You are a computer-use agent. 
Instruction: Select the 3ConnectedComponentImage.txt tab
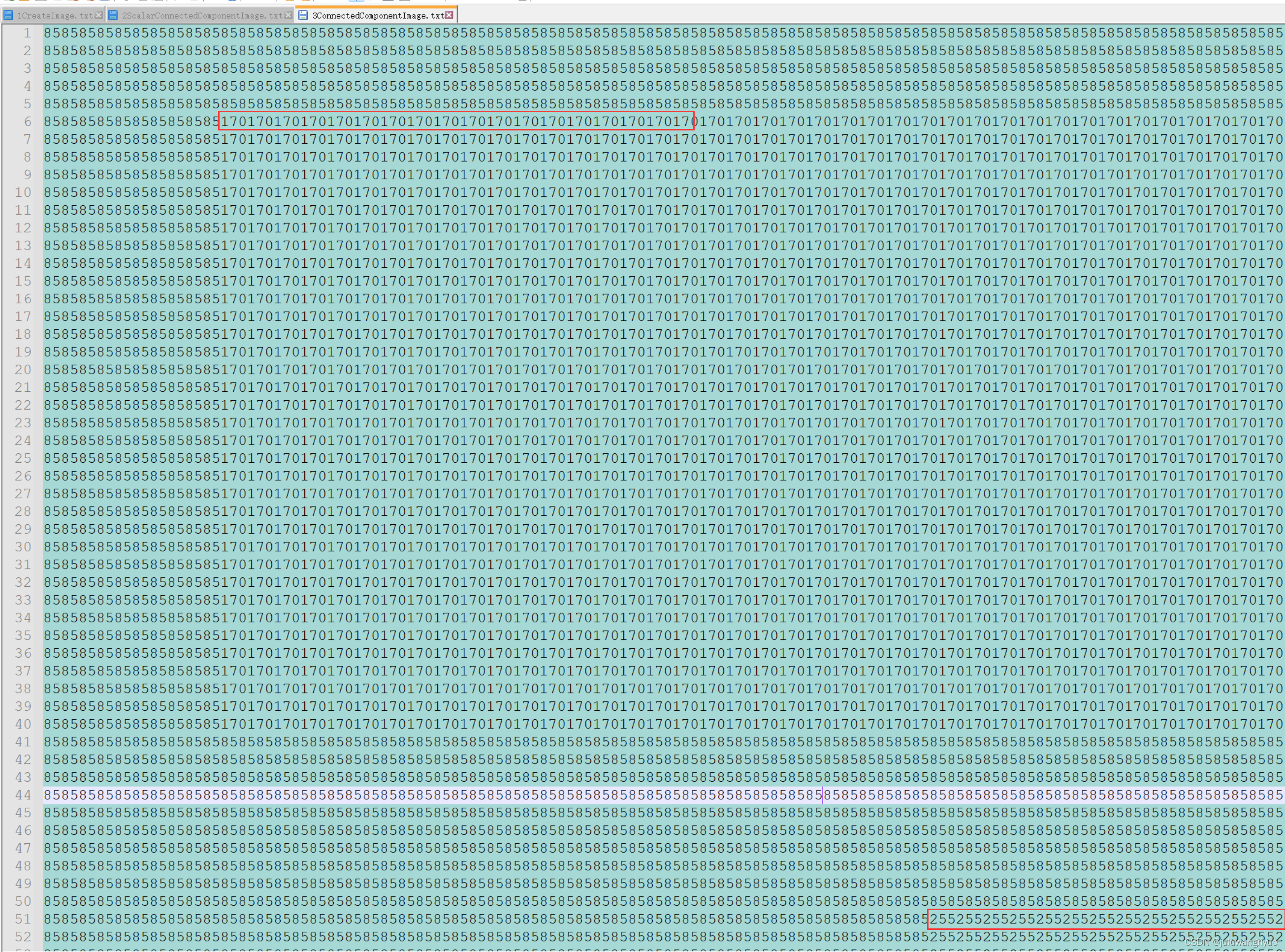tap(377, 15)
